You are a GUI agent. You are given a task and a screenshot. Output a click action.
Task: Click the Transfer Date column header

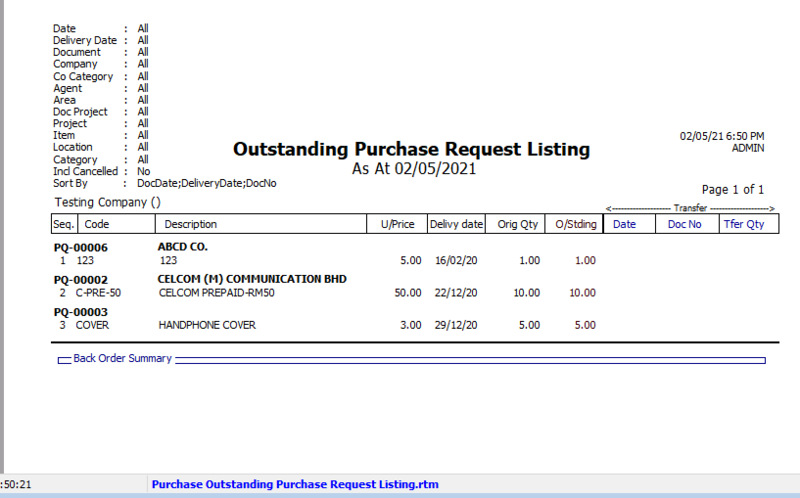tap(624, 225)
